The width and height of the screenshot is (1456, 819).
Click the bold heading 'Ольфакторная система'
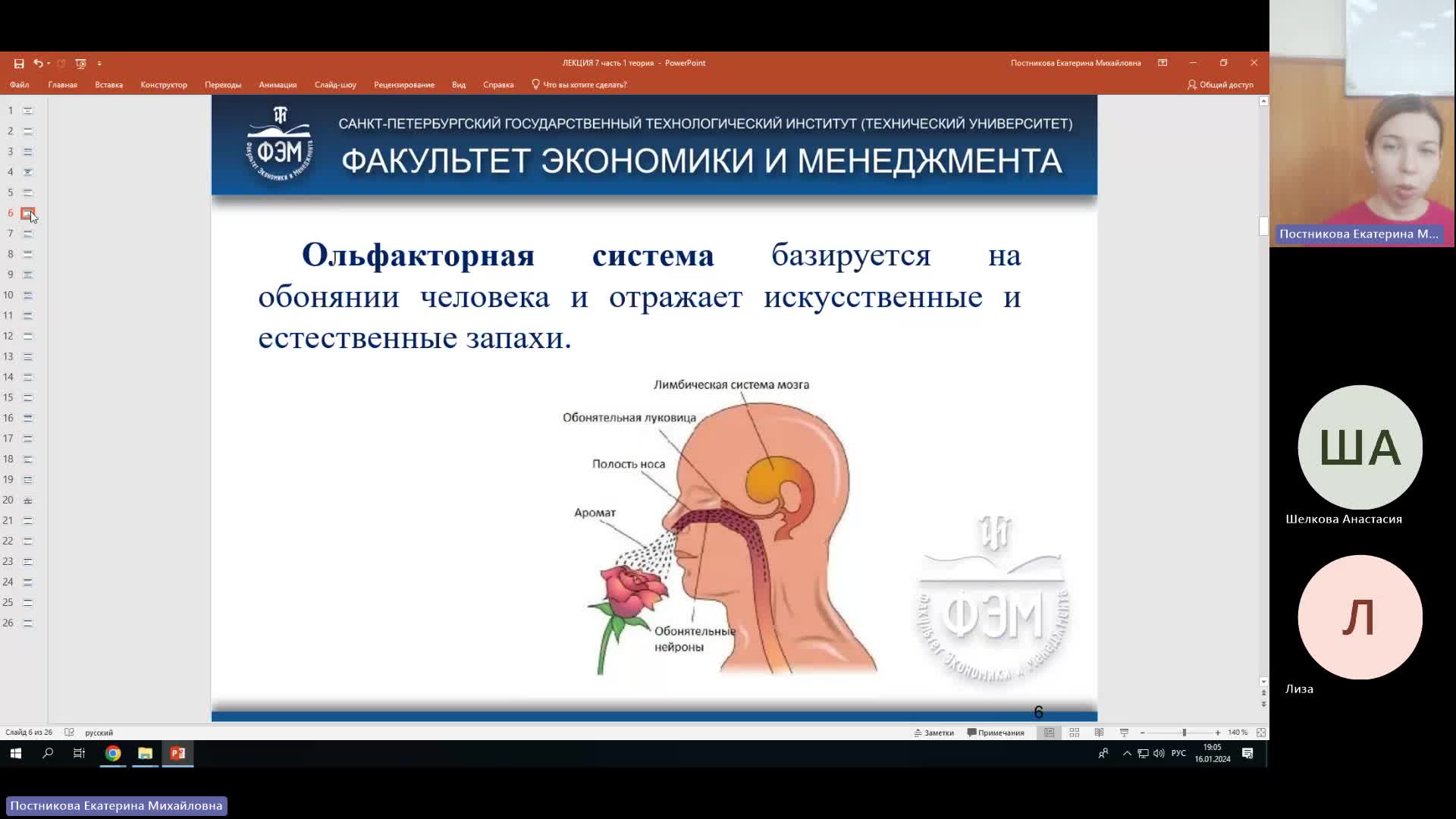coord(508,256)
